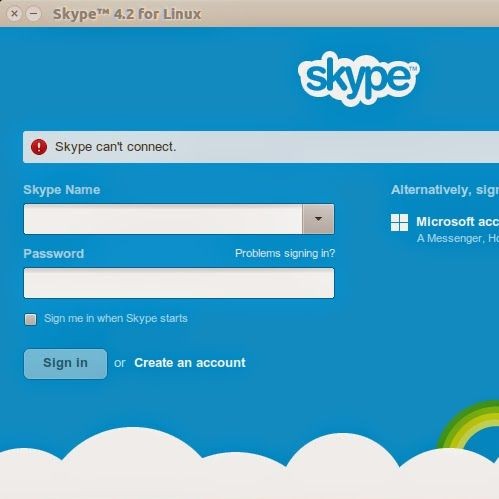The height and width of the screenshot is (499, 499).
Task: Enable Sign me in when Skype starts
Action: click(x=31, y=319)
